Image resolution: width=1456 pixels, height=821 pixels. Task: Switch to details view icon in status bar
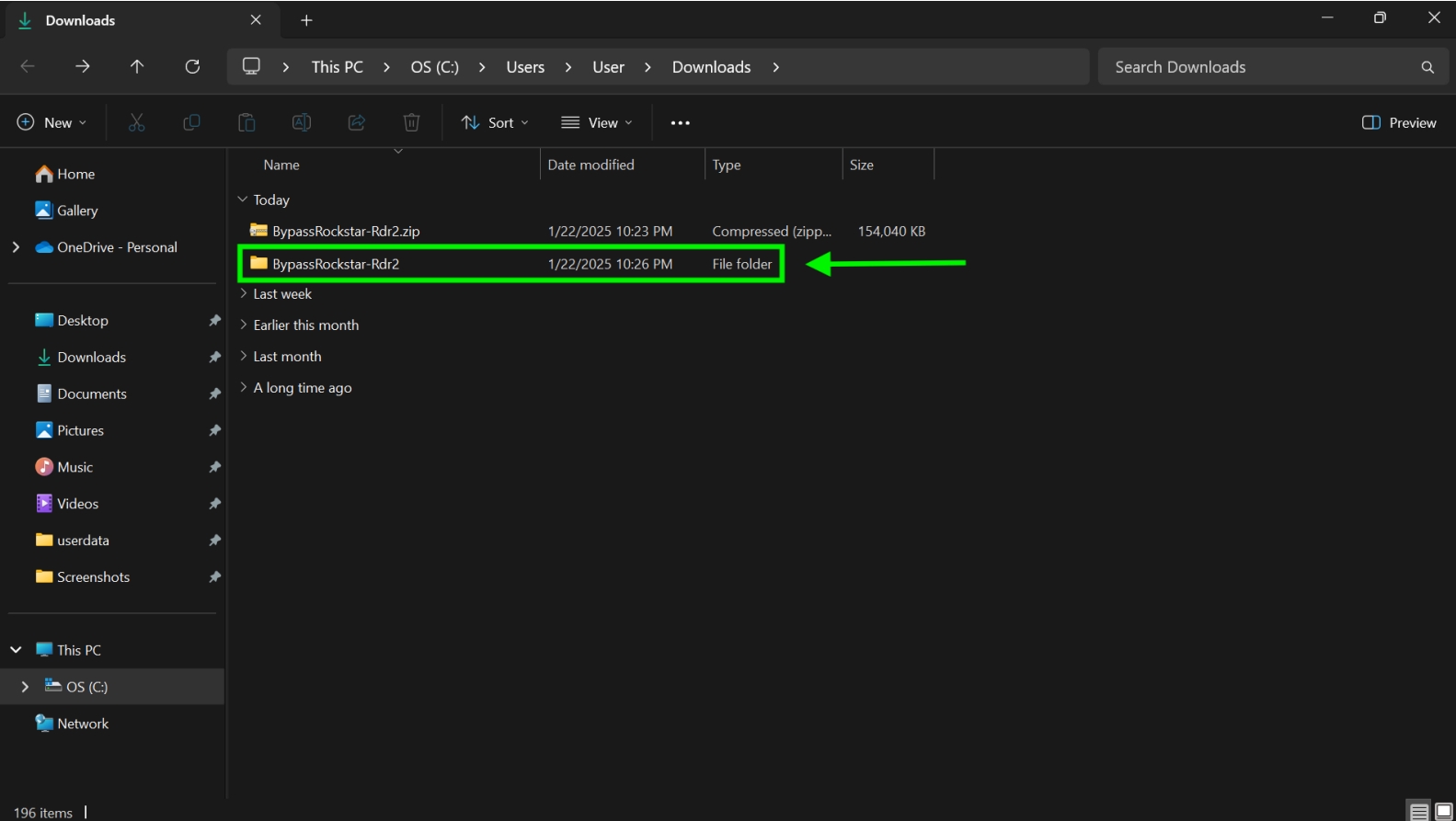click(x=1419, y=812)
